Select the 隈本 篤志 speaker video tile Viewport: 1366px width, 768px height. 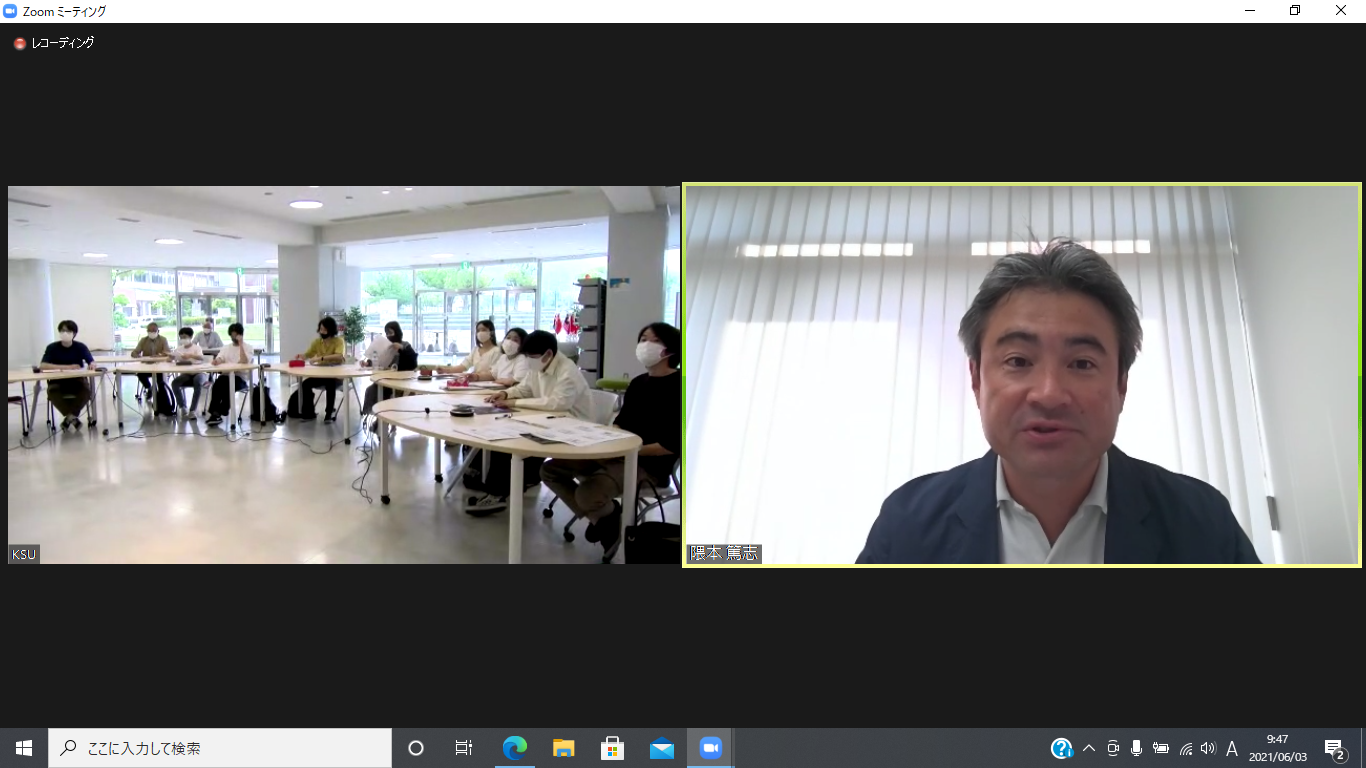pos(1022,375)
